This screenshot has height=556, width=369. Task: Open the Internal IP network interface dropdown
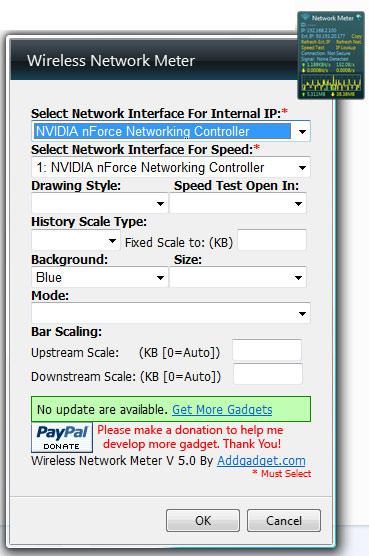coord(171,131)
